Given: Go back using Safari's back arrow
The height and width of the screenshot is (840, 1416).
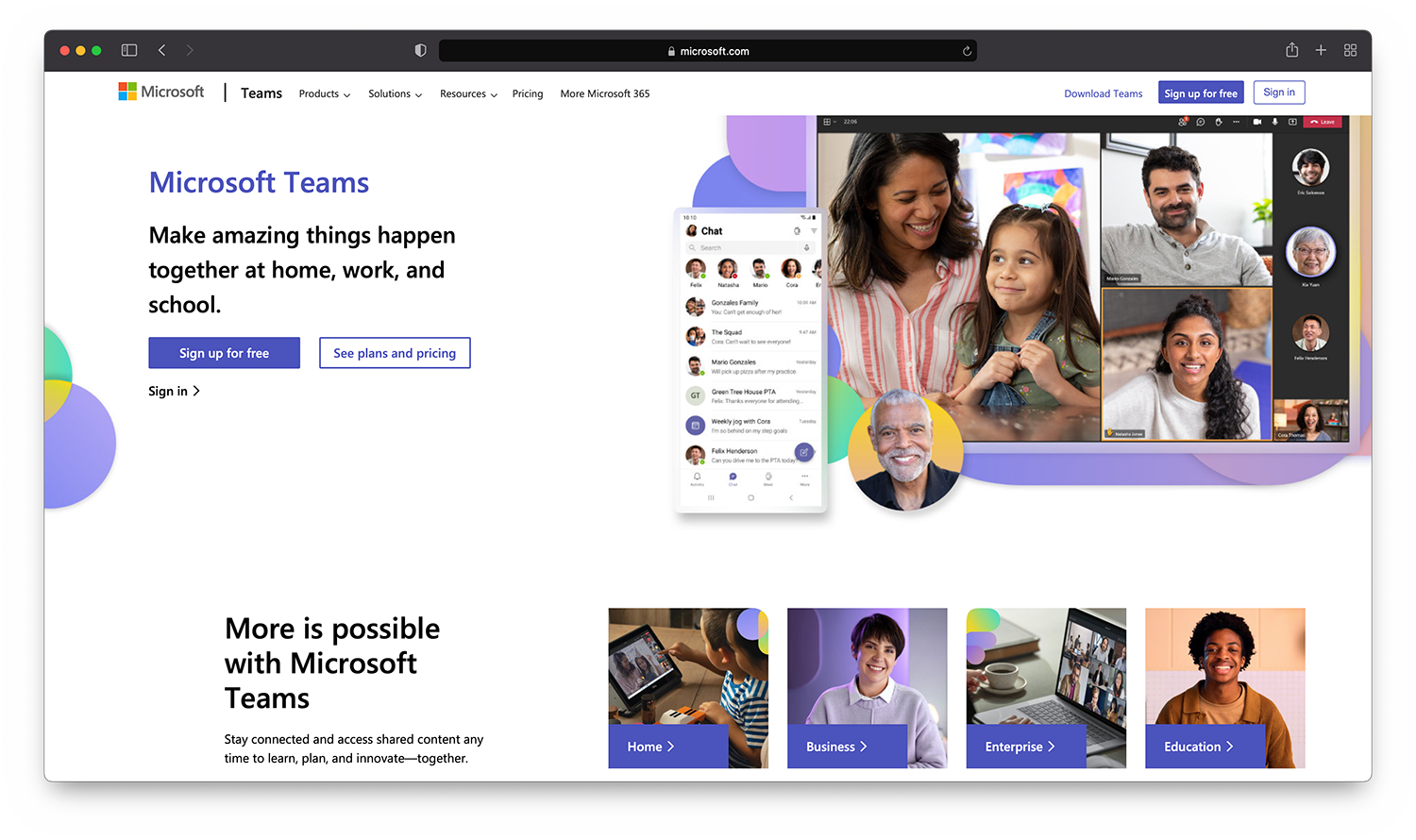Looking at the screenshot, I should point(162,50).
